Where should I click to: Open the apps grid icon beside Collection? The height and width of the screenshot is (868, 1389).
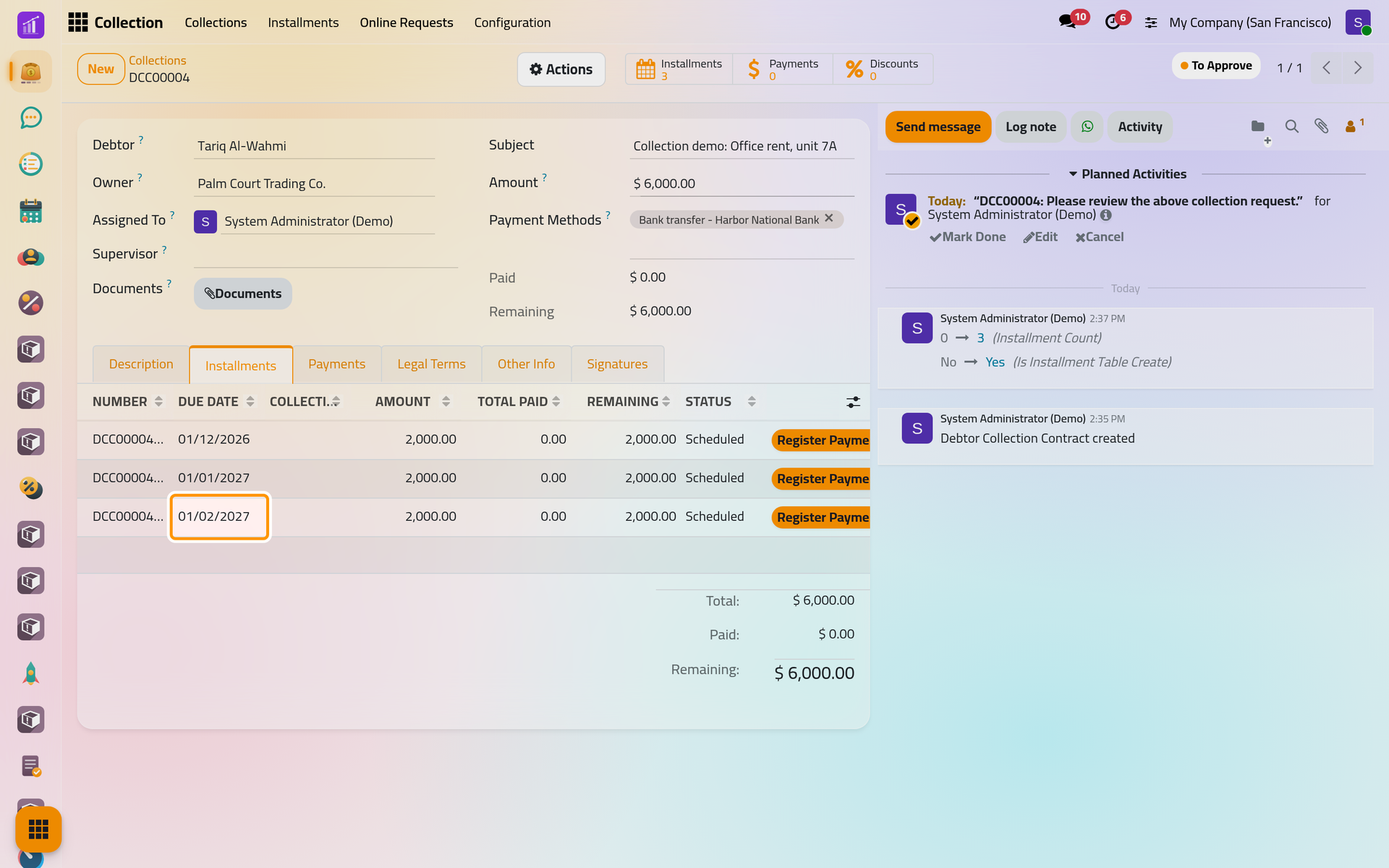coord(77,22)
